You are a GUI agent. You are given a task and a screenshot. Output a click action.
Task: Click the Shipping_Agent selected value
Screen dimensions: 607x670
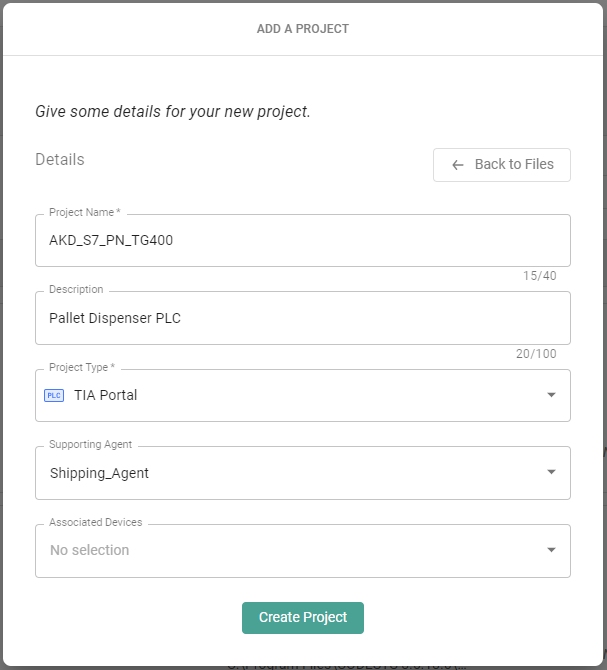tap(99, 473)
